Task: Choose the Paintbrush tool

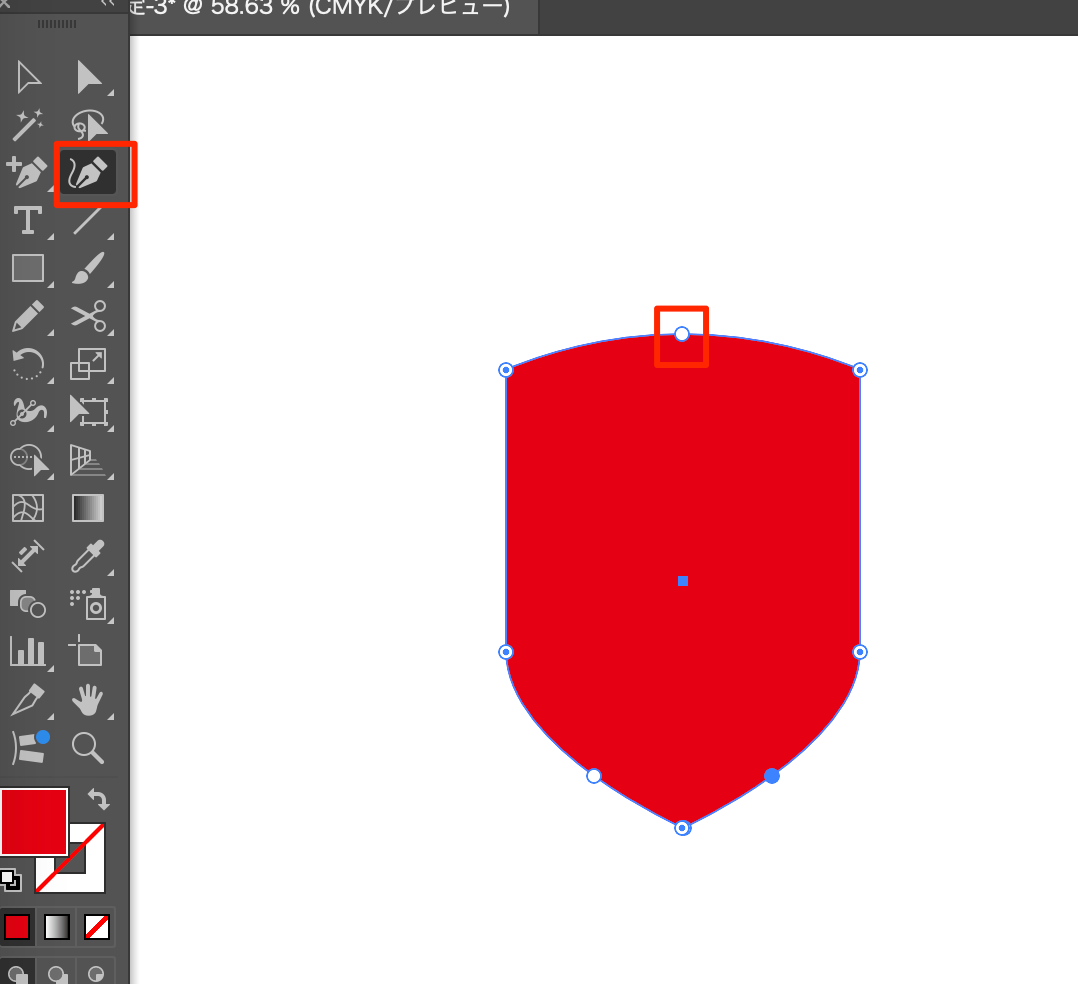Action: [89, 268]
